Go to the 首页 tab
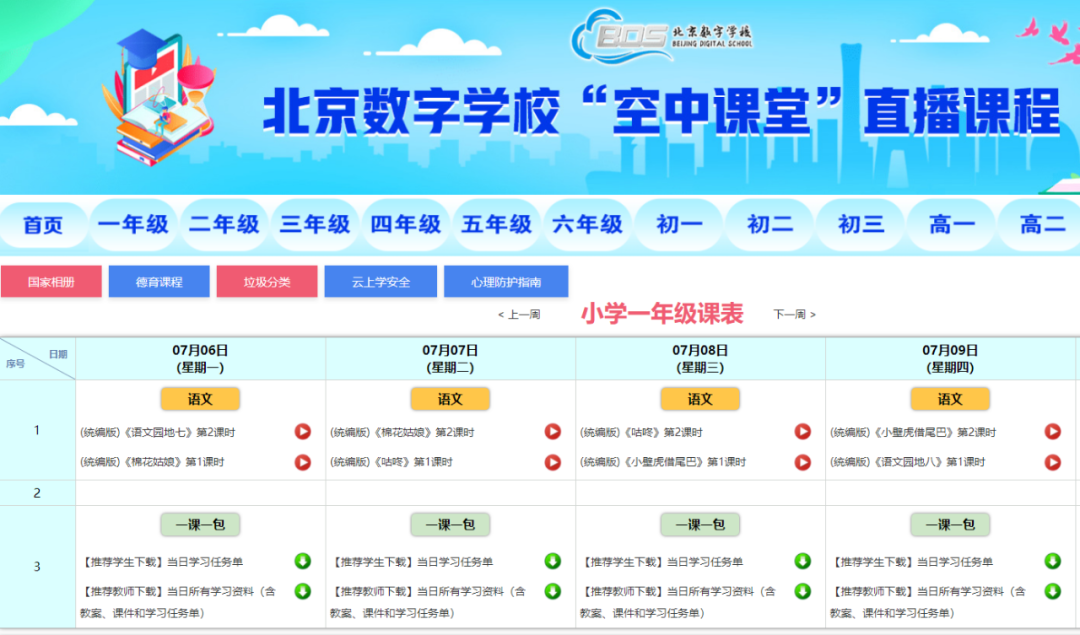The width and height of the screenshot is (1080, 635). coord(42,225)
